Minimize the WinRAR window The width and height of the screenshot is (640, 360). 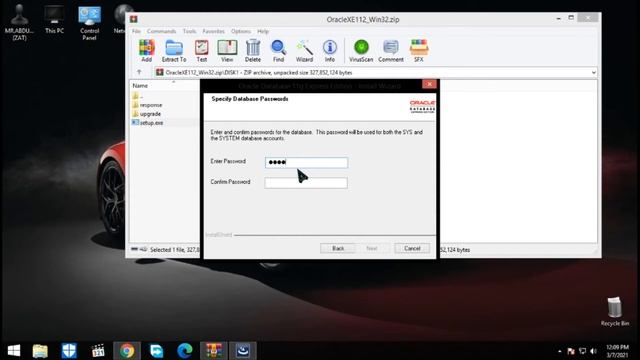click(558, 18)
